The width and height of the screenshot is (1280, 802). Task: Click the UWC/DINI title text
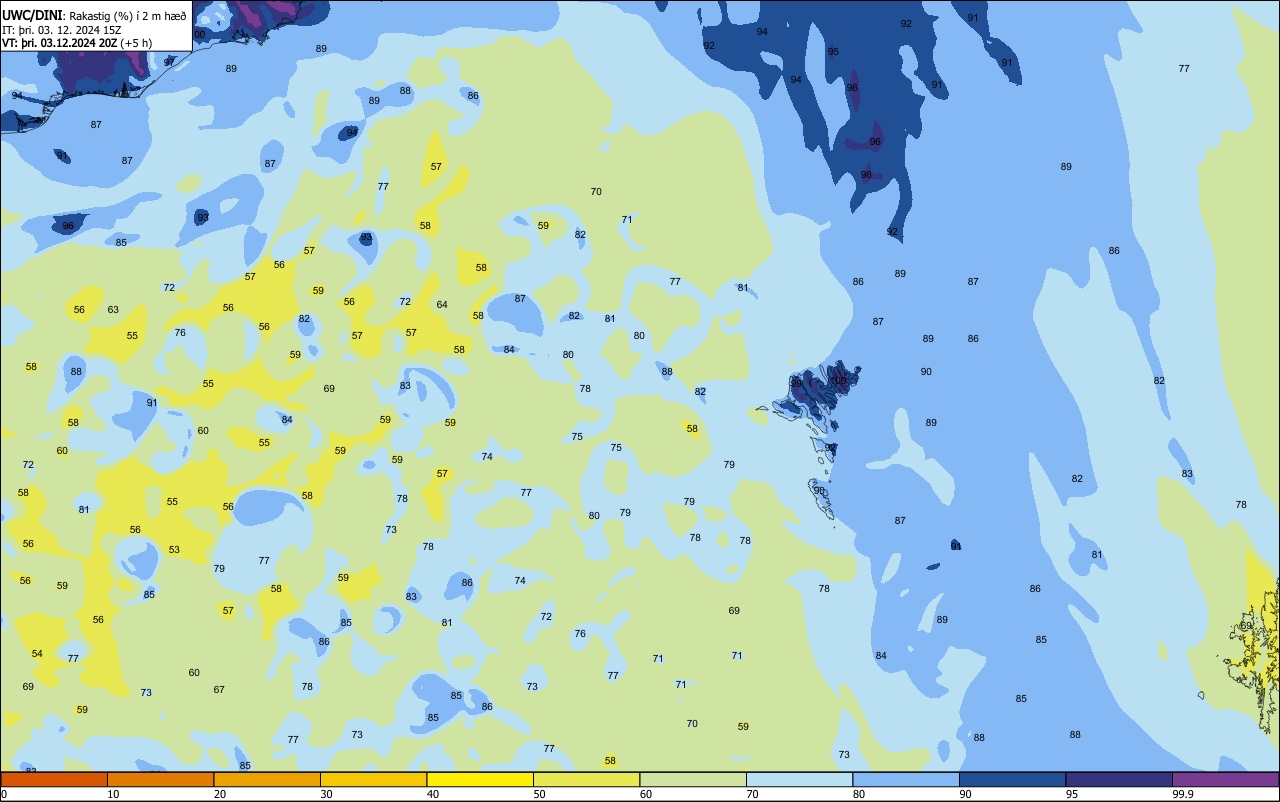point(33,15)
